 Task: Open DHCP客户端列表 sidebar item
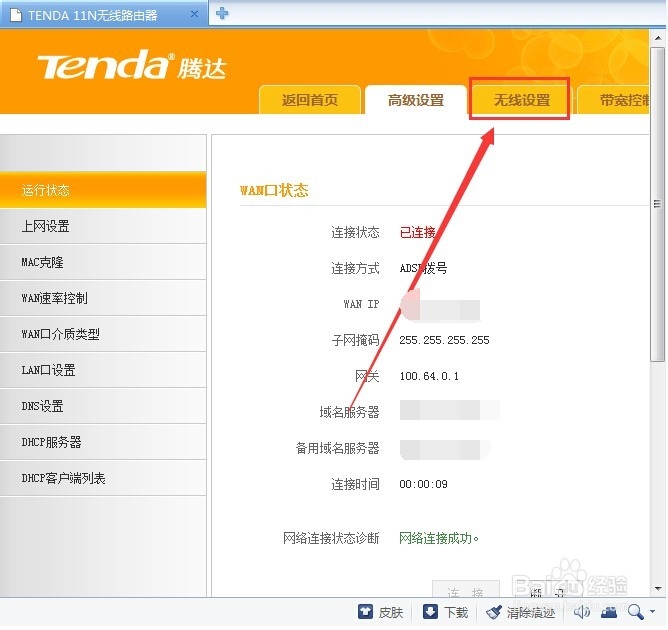(x=103, y=478)
